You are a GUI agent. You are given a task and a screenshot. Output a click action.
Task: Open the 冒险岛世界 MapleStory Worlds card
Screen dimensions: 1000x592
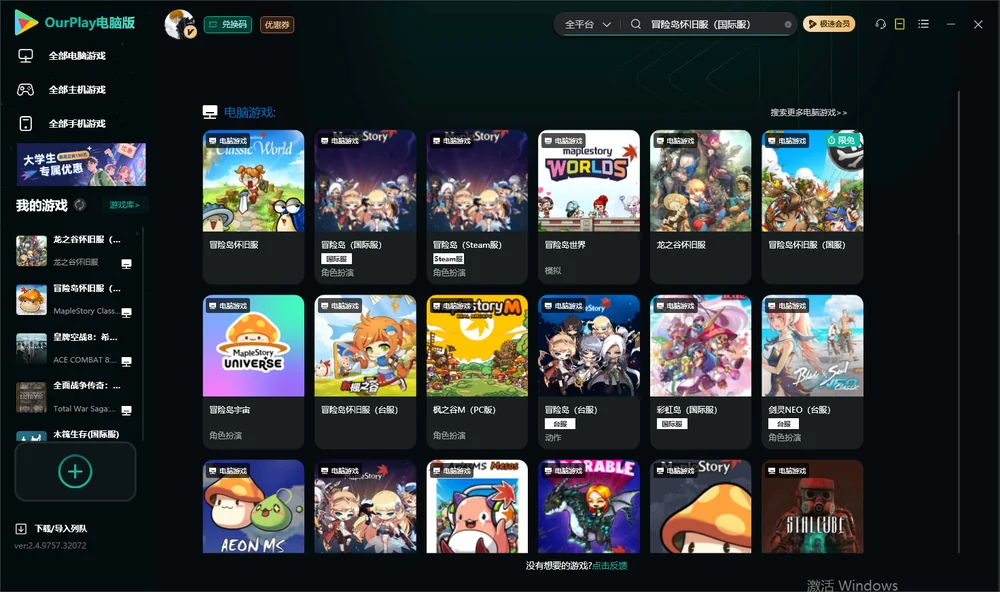pos(589,207)
